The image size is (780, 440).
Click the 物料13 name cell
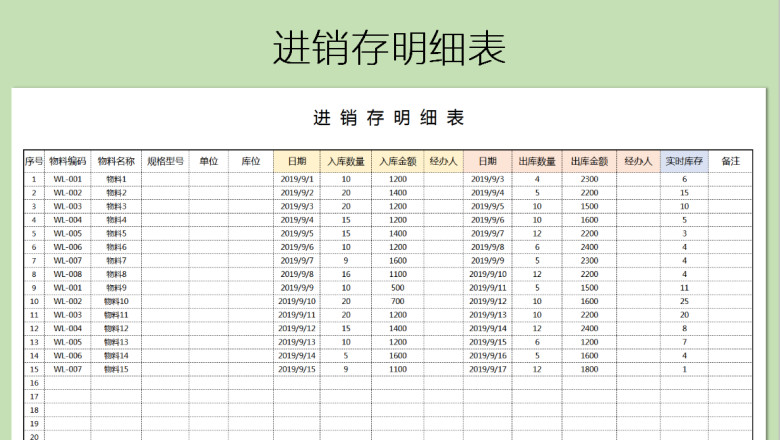(116, 342)
